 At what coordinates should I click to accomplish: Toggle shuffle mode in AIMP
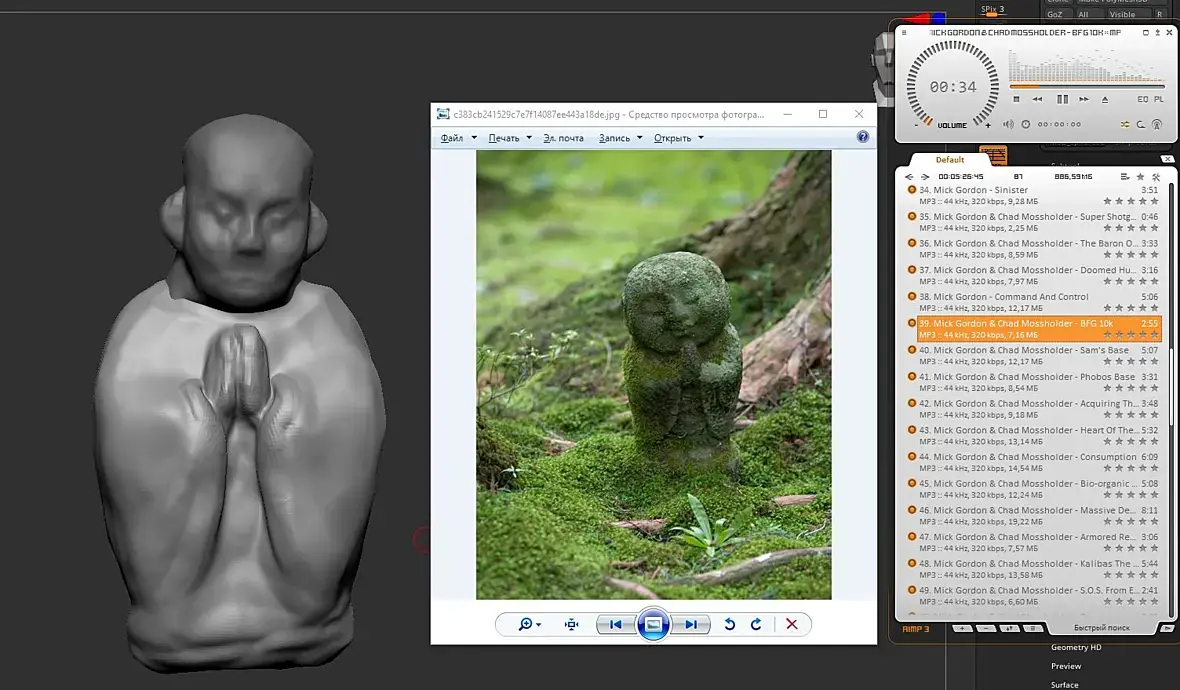pos(1124,124)
